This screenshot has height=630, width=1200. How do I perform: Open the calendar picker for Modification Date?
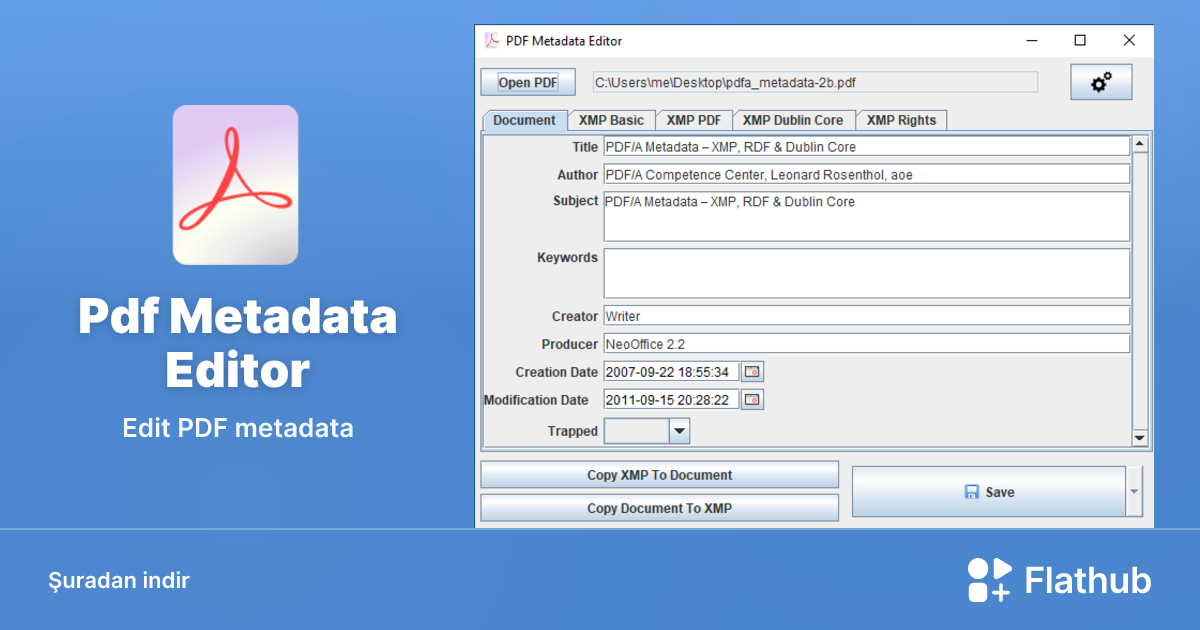click(752, 399)
